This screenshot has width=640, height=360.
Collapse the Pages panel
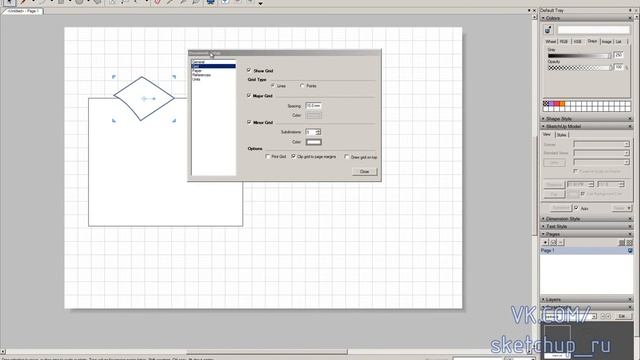point(543,234)
